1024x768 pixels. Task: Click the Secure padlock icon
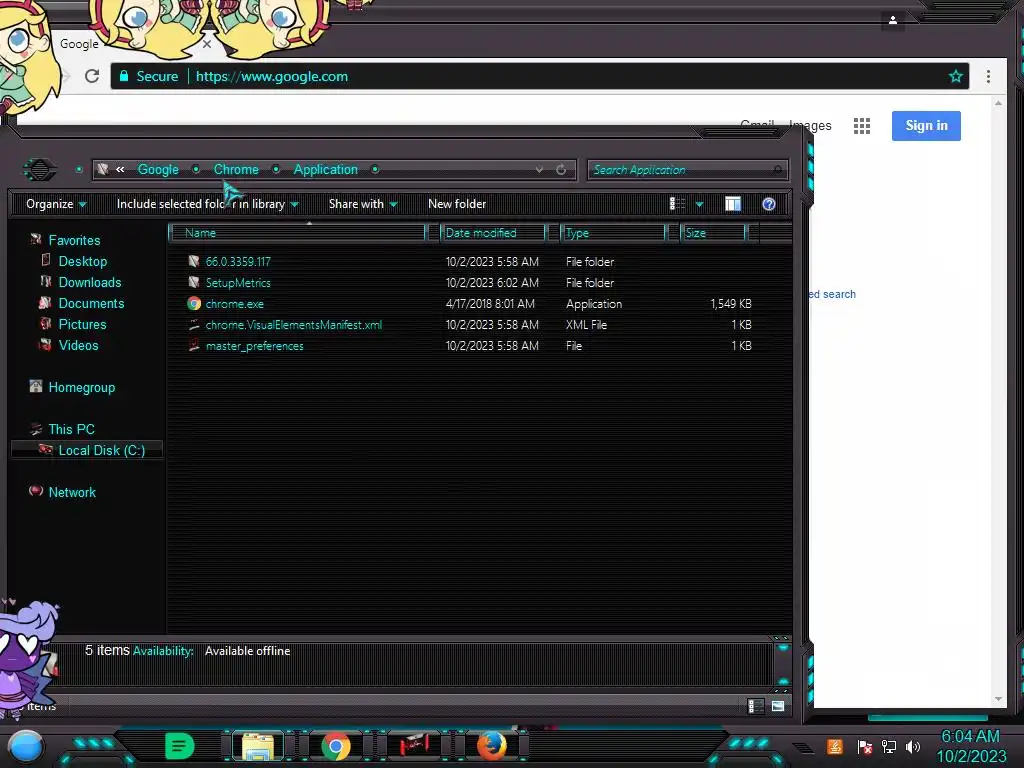point(124,76)
